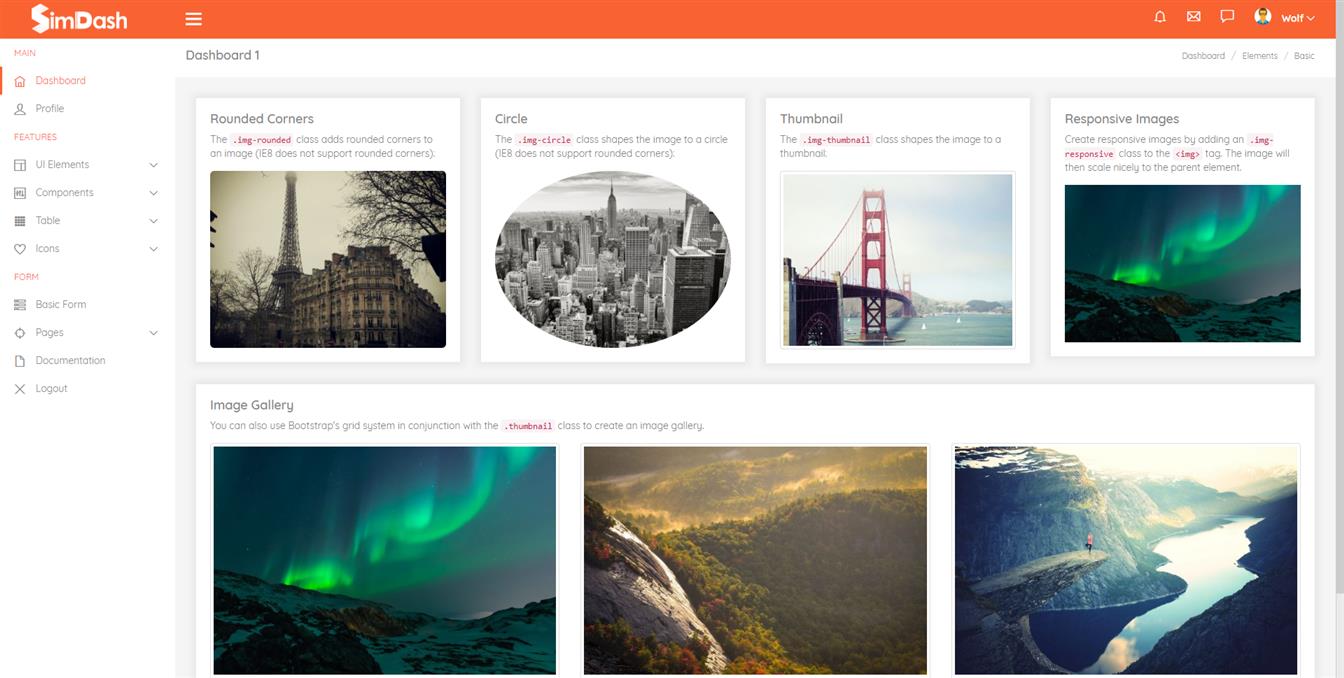Open the UI Elements menu item
Screen dimensions: 1344x678
[62, 165]
